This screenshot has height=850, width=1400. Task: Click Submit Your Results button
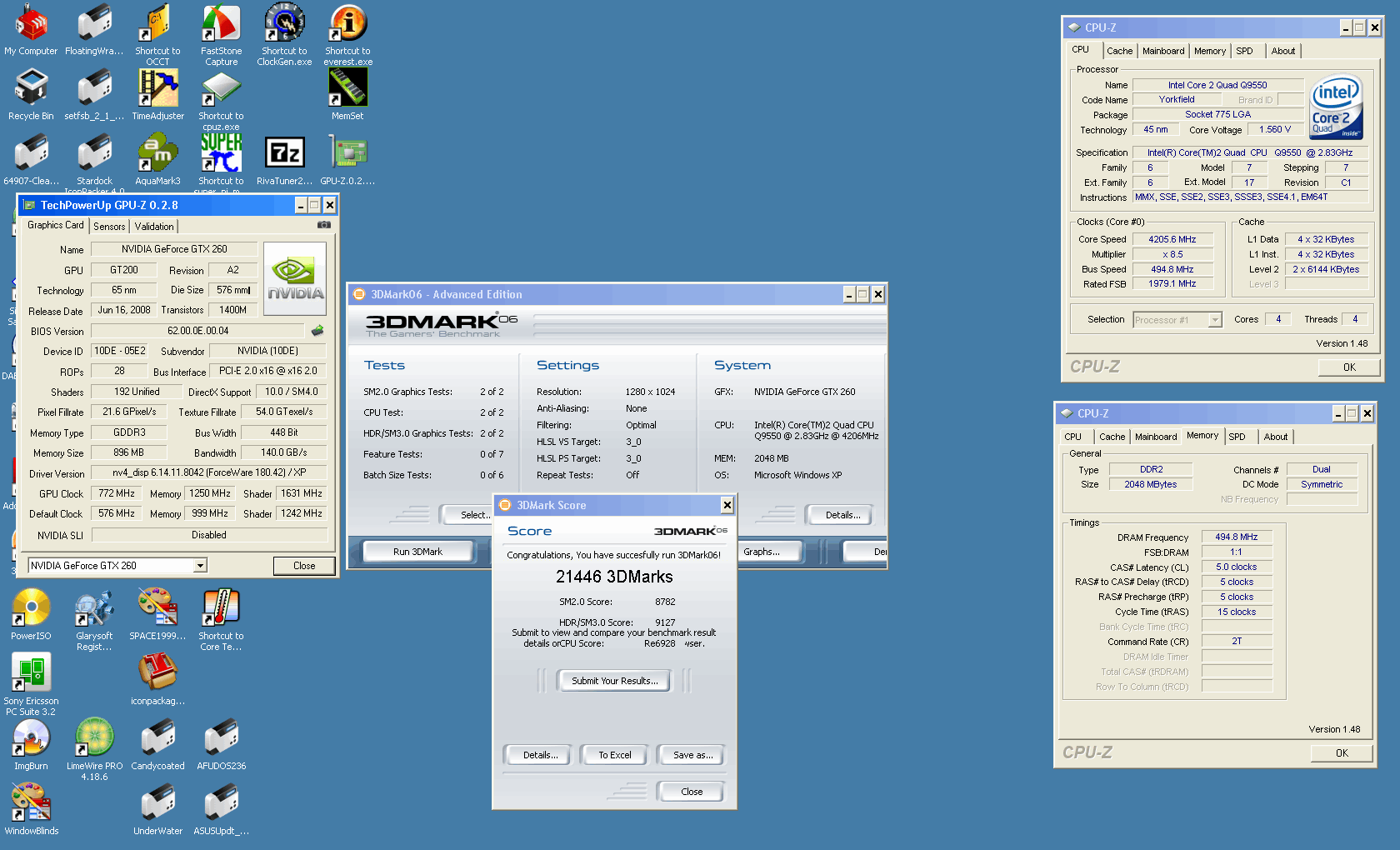pos(614,681)
